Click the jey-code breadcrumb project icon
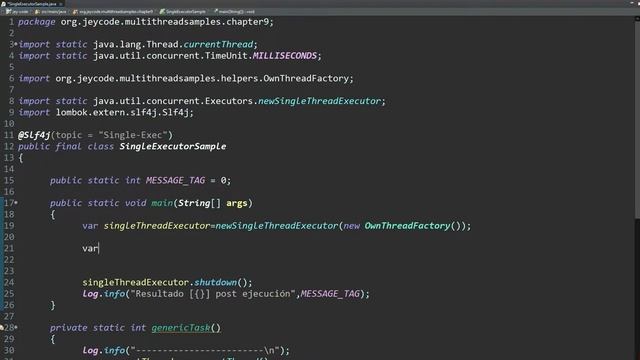 (9, 12)
